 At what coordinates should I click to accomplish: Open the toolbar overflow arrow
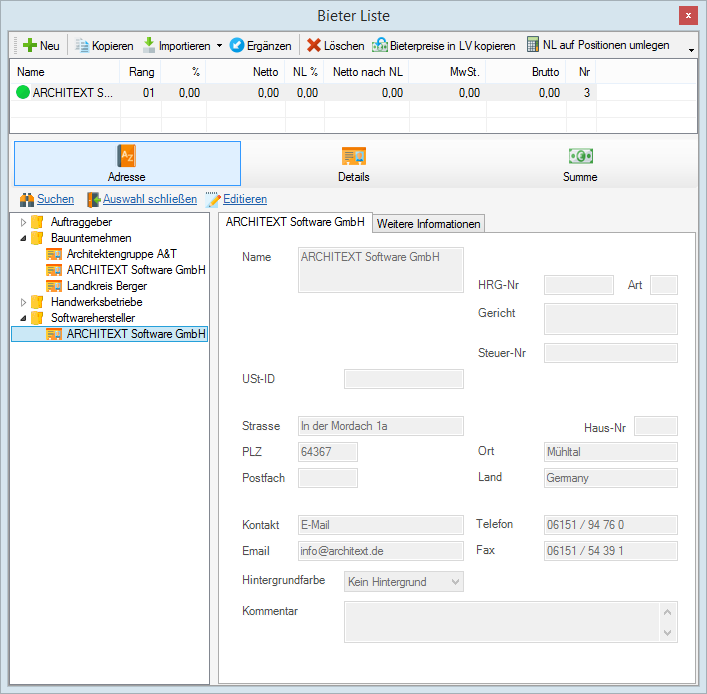coord(691,50)
